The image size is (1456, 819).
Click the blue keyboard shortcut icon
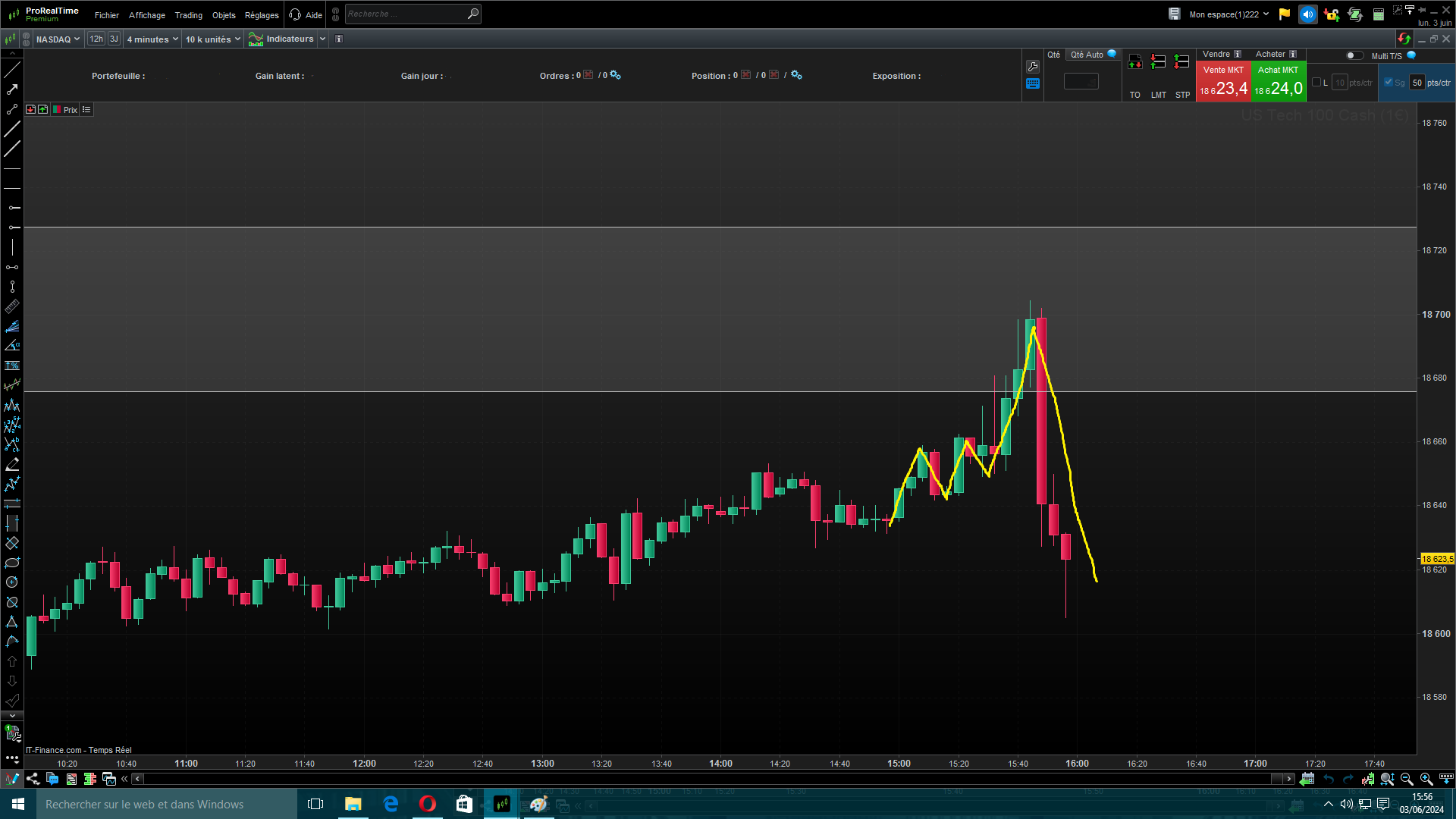click(x=1033, y=84)
